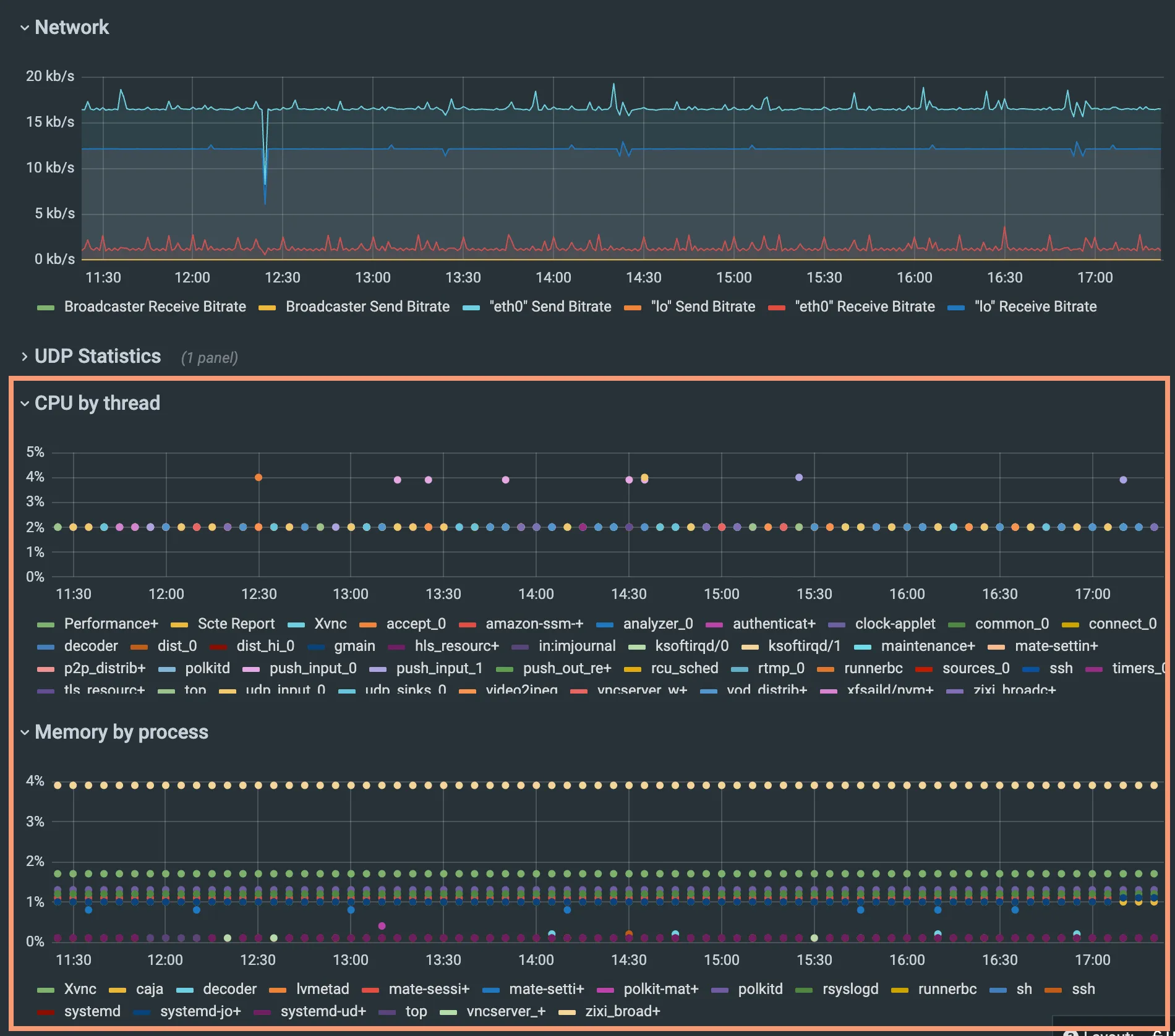Select systemd-jo+ series in Memory legend
This screenshot has width=1175, height=1036.
click(200, 1011)
